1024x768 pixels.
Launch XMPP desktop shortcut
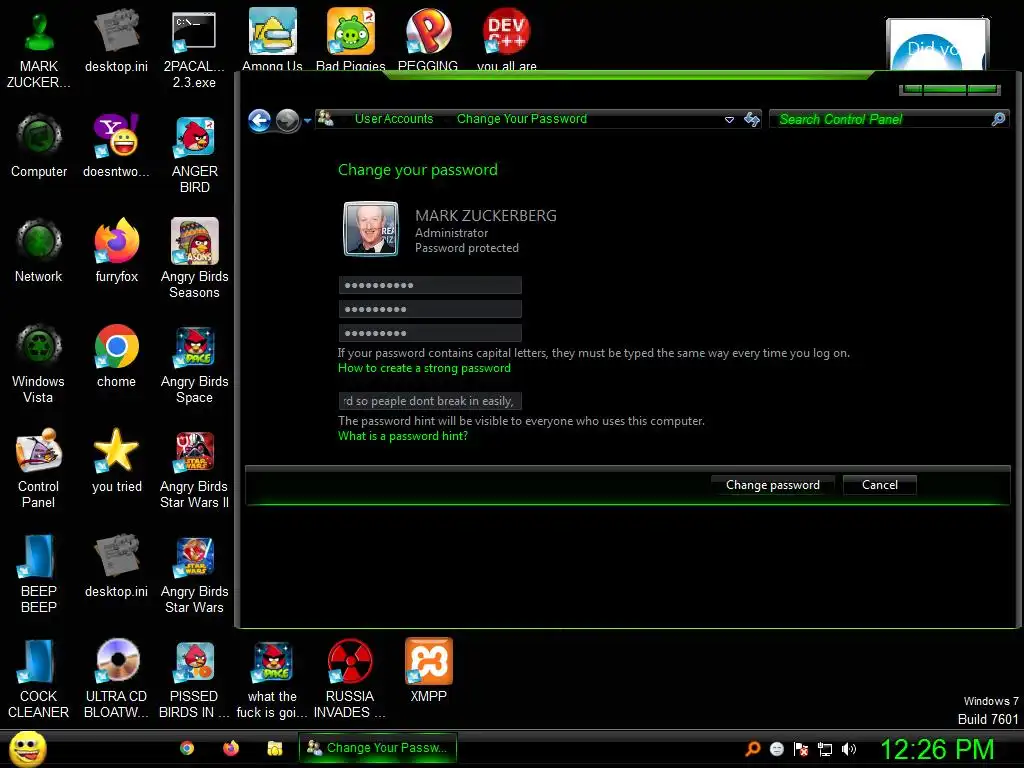(x=428, y=671)
